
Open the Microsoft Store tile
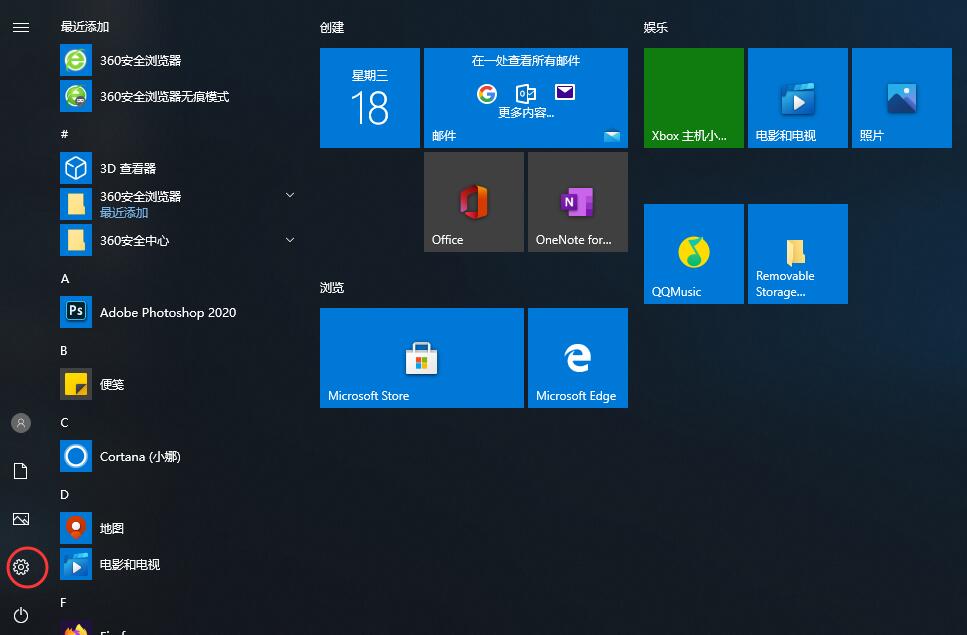coord(422,358)
